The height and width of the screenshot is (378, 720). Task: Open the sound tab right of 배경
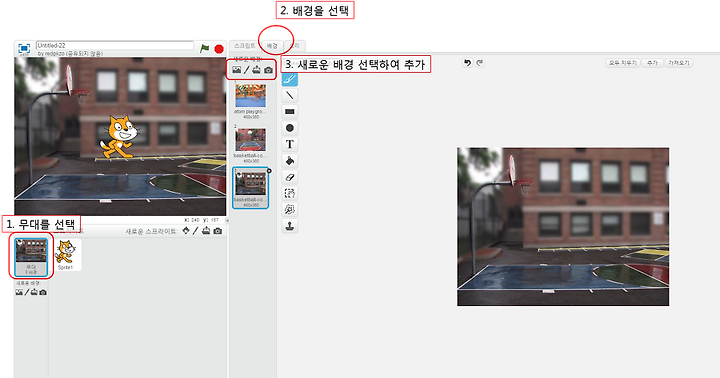(295, 46)
